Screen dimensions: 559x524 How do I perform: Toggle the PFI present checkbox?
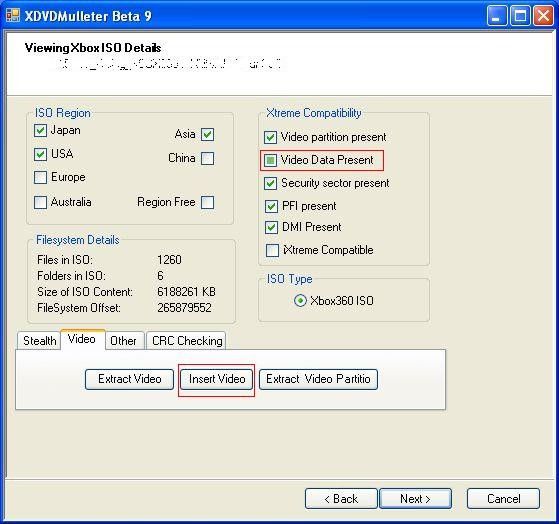click(271, 206)
